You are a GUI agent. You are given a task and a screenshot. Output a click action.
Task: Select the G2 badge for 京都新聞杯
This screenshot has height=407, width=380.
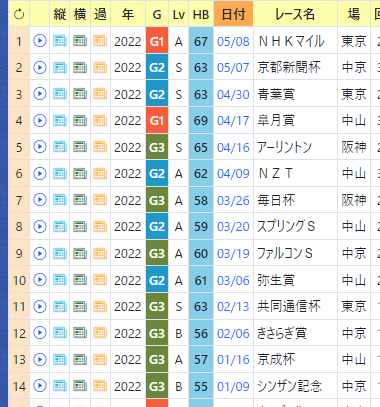157,68
